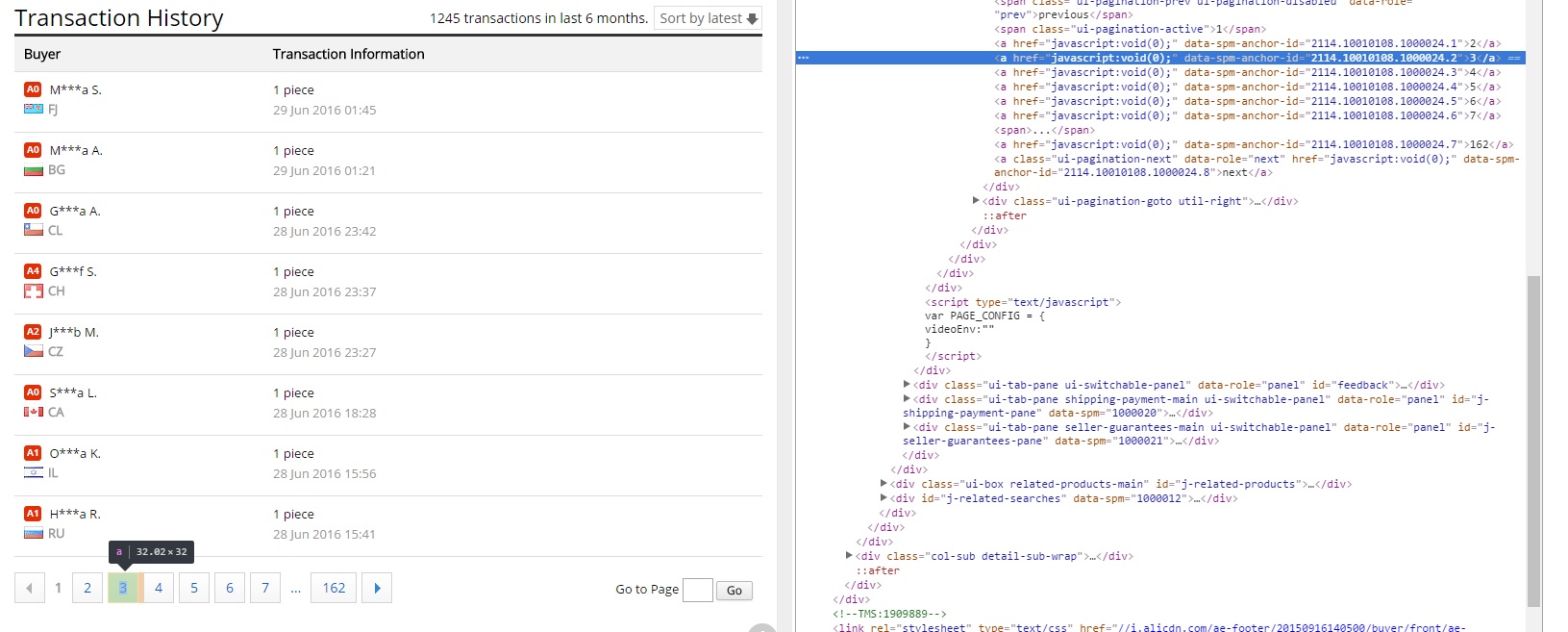Go to next page with right arrow
Image resolution: width=1568 pixels, height=632 pixels.
377,588
